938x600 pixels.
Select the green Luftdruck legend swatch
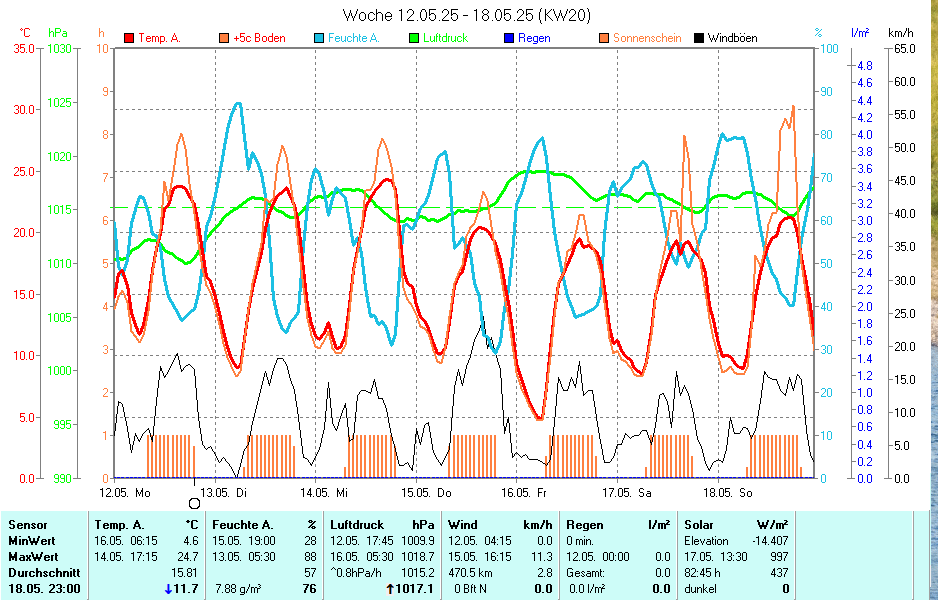pyautogui.click(x=414, y=38)
